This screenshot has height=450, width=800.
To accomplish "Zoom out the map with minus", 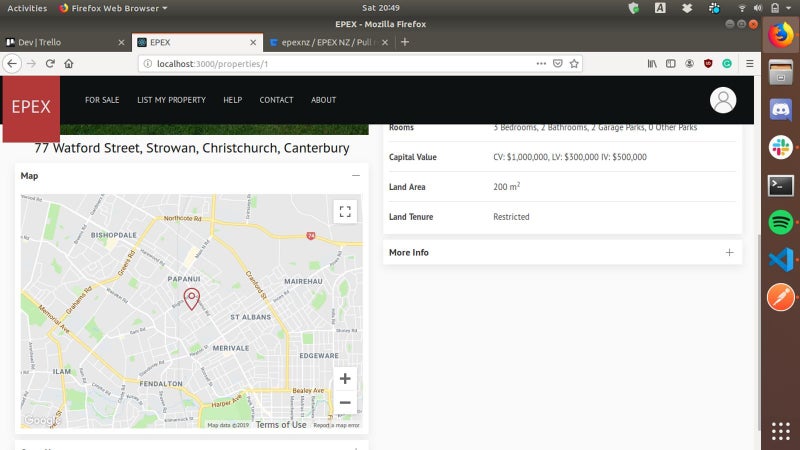I will (345, 402).
